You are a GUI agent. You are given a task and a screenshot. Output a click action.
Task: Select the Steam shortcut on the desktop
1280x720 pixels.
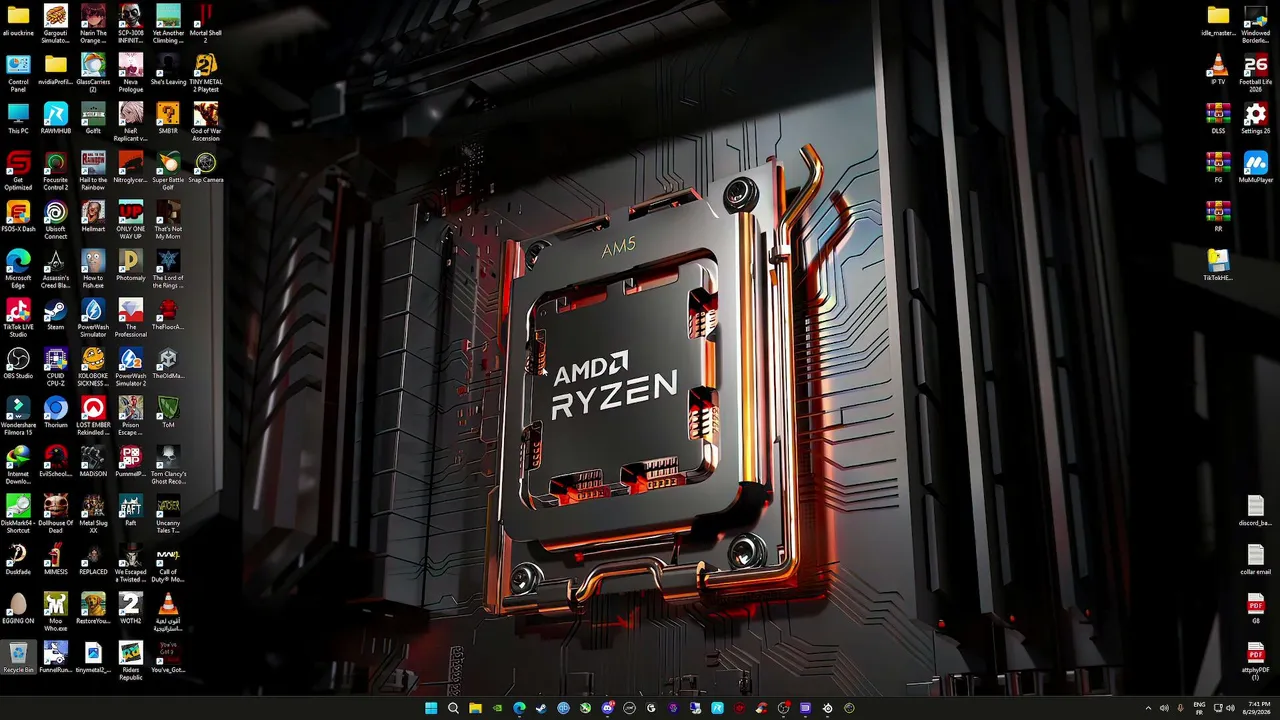coord(56,314)
